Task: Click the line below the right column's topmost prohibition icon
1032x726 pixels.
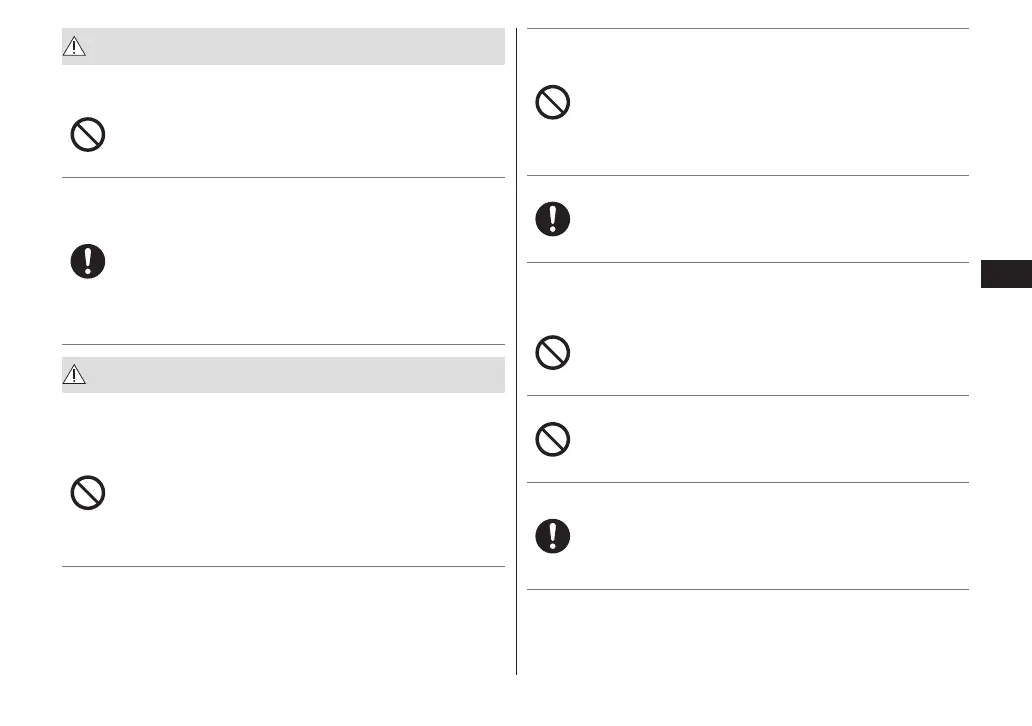Action: click(x=747, y=176)
